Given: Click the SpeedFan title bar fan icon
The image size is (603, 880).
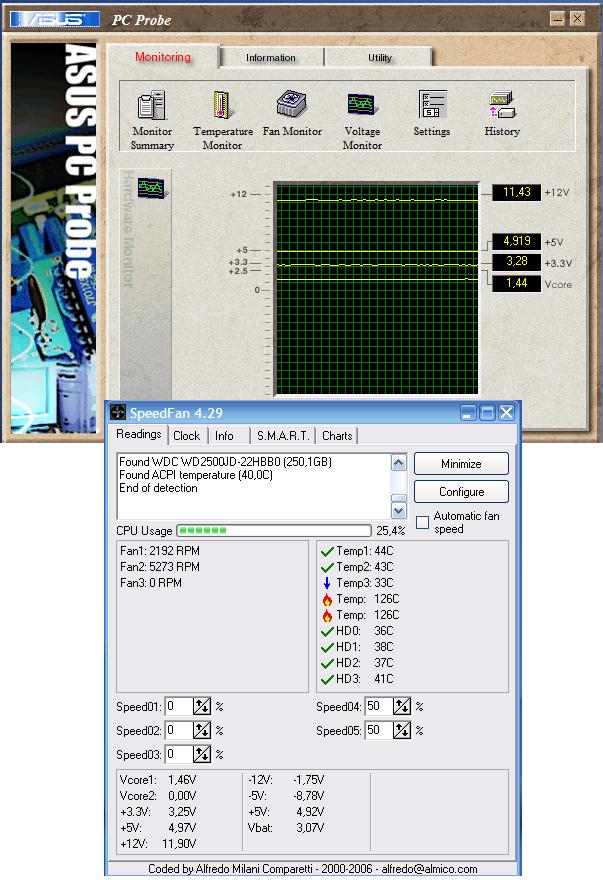Looking at the screenshot, I should pyautogui.click(x=118, y=412).
